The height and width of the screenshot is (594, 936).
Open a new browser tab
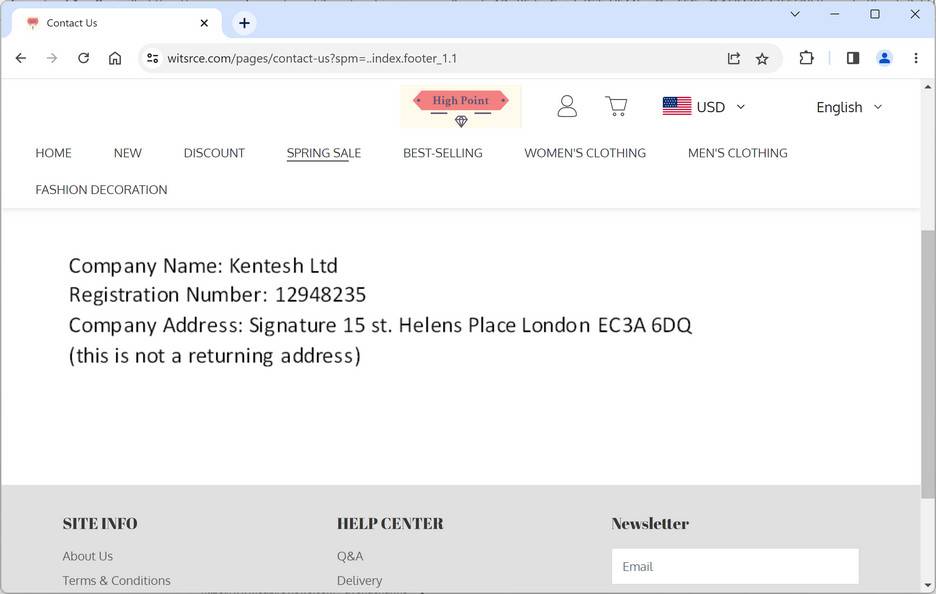(244, 23)
